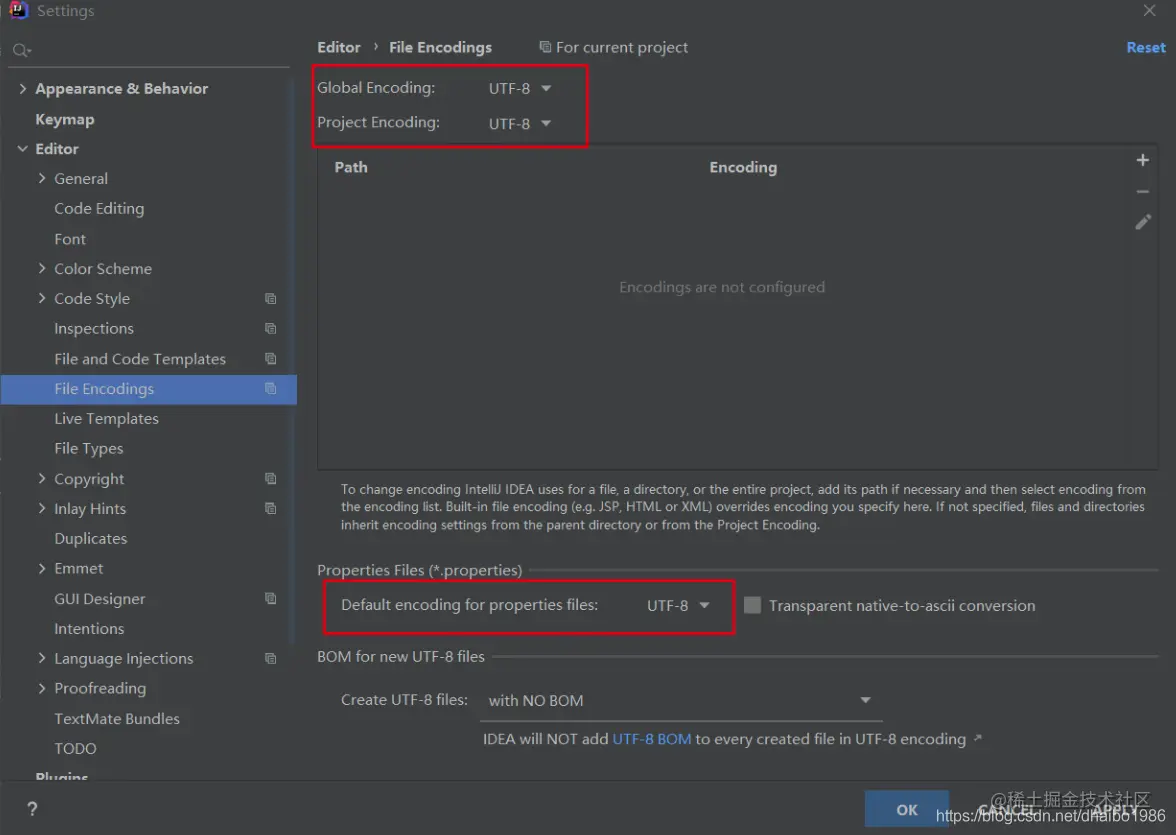
Task: Expand the Language Injections node
Action: tap(42, 659)
